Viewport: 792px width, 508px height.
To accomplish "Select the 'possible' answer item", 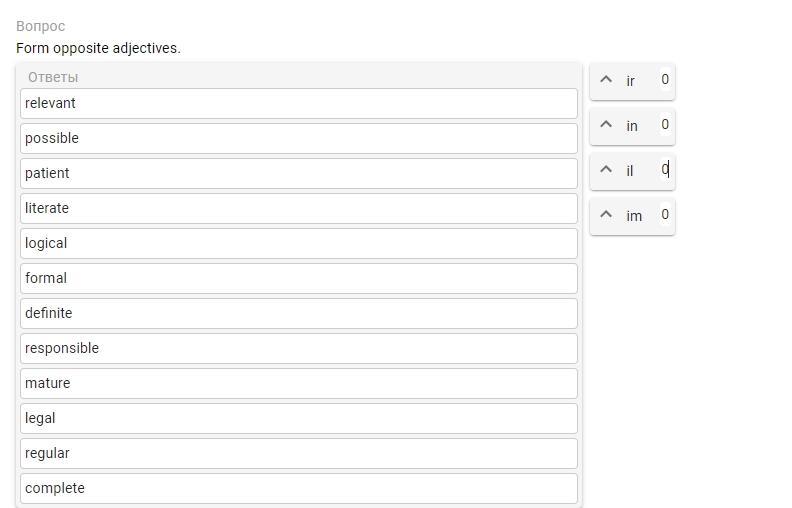I will (298, 138).
